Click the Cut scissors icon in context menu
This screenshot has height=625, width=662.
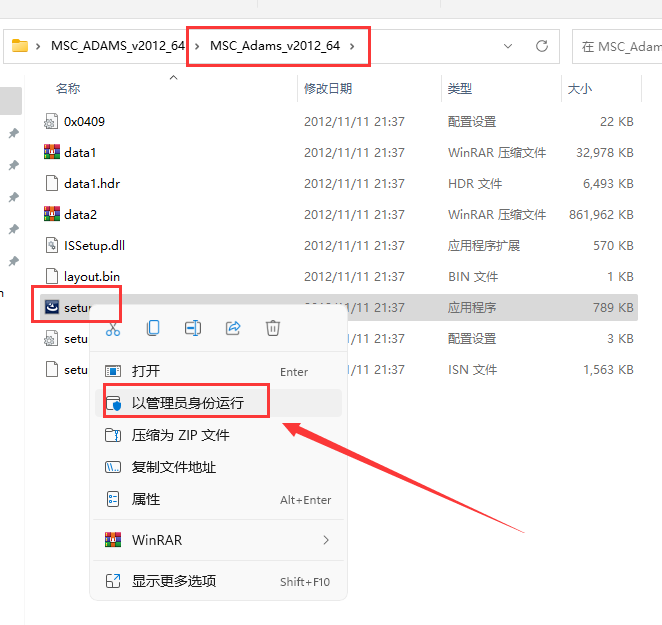(x=113, y=329)
